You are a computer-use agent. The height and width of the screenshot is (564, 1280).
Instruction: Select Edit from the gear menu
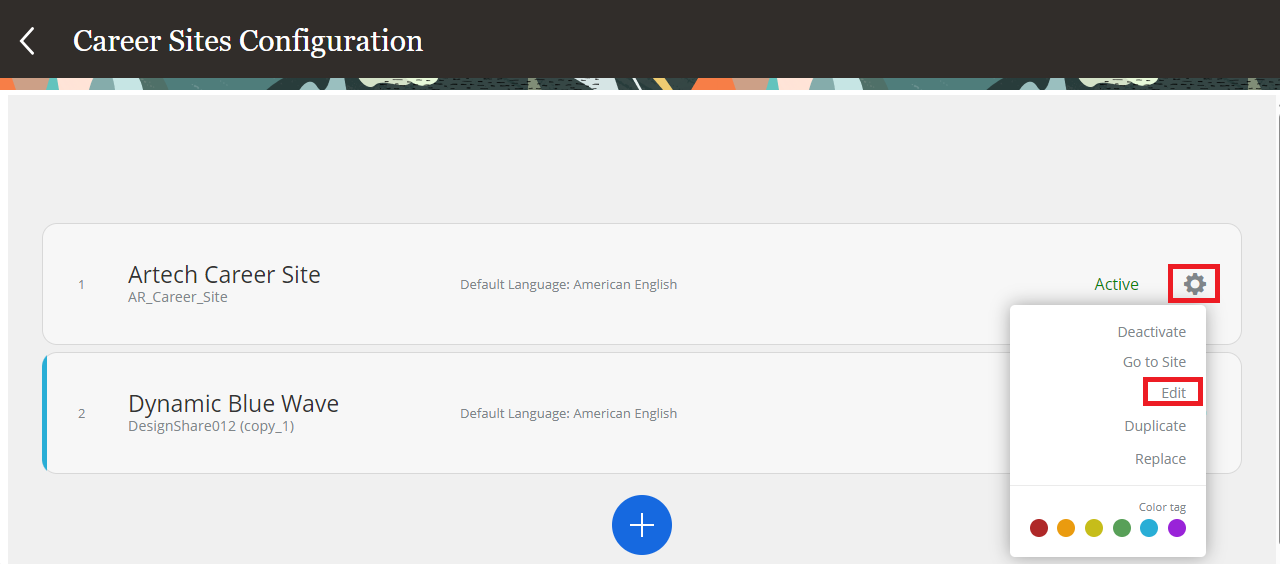1173,393
